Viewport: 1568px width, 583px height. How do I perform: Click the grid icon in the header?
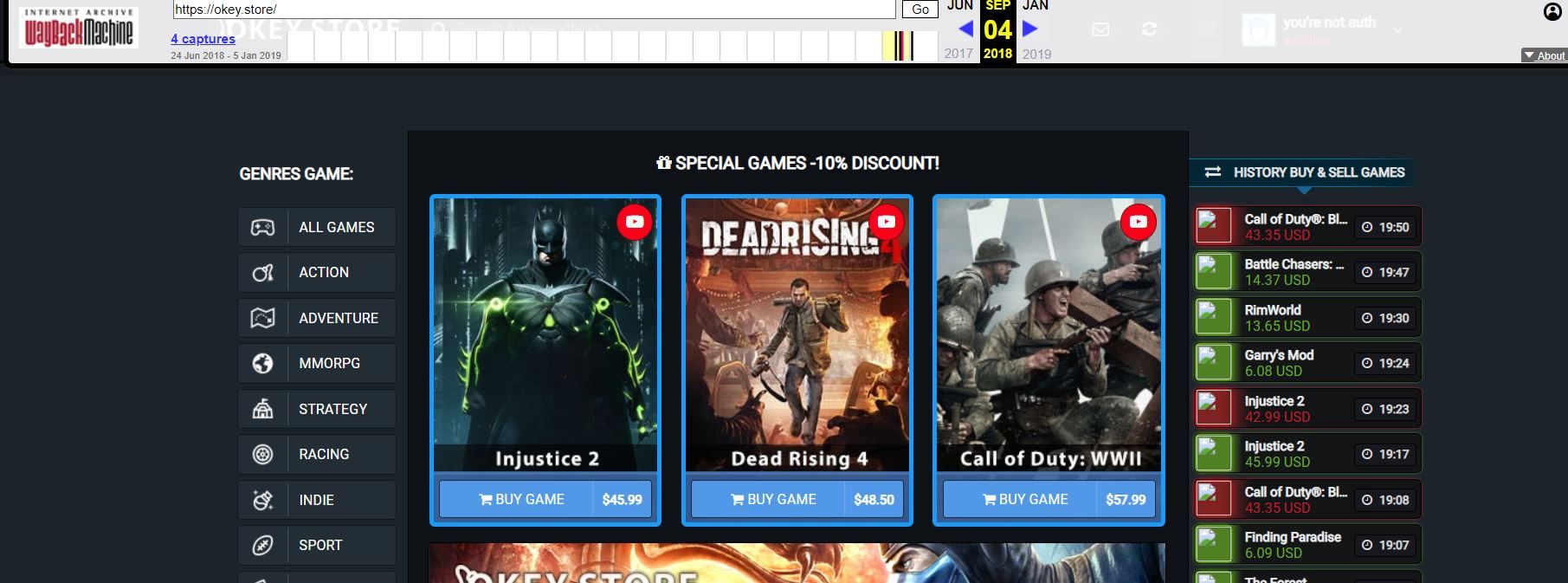tap(1207, 30)
